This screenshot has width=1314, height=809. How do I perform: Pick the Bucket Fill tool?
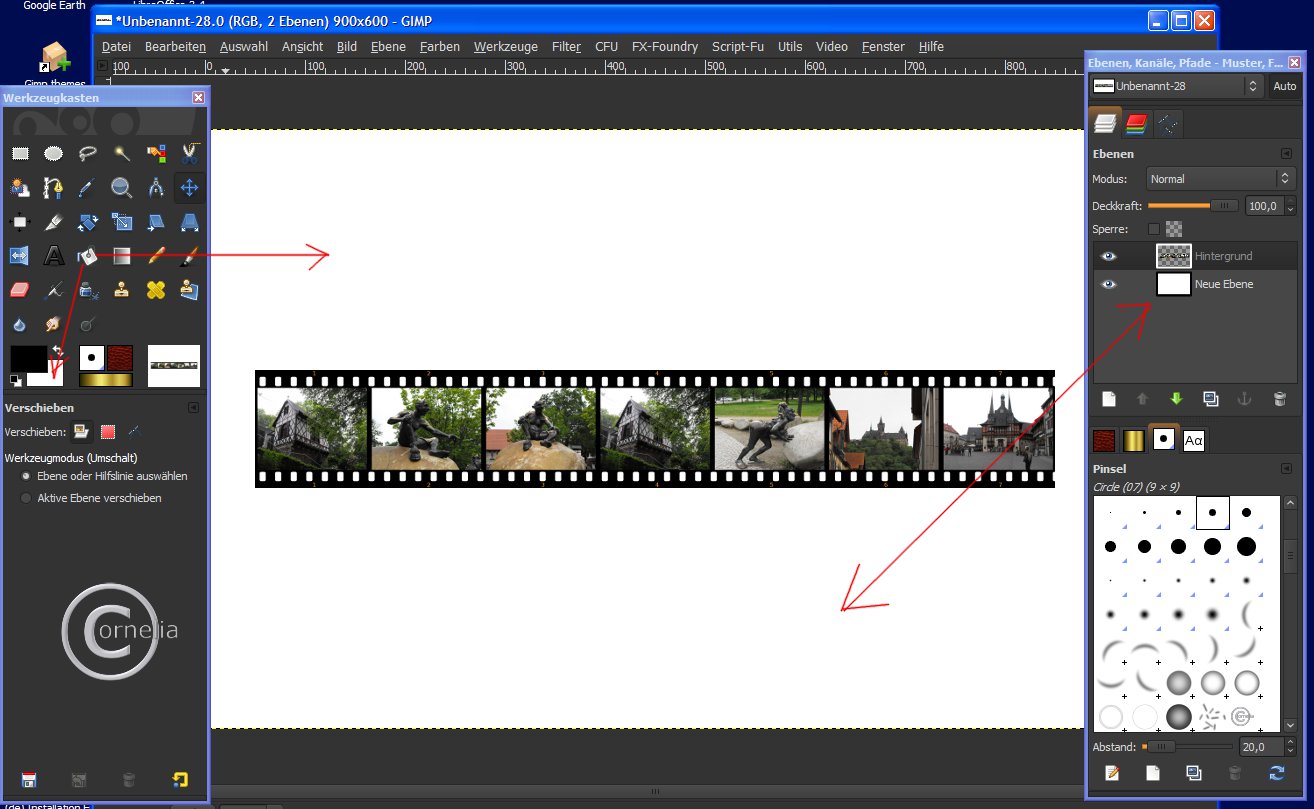(x=88, y=255)
